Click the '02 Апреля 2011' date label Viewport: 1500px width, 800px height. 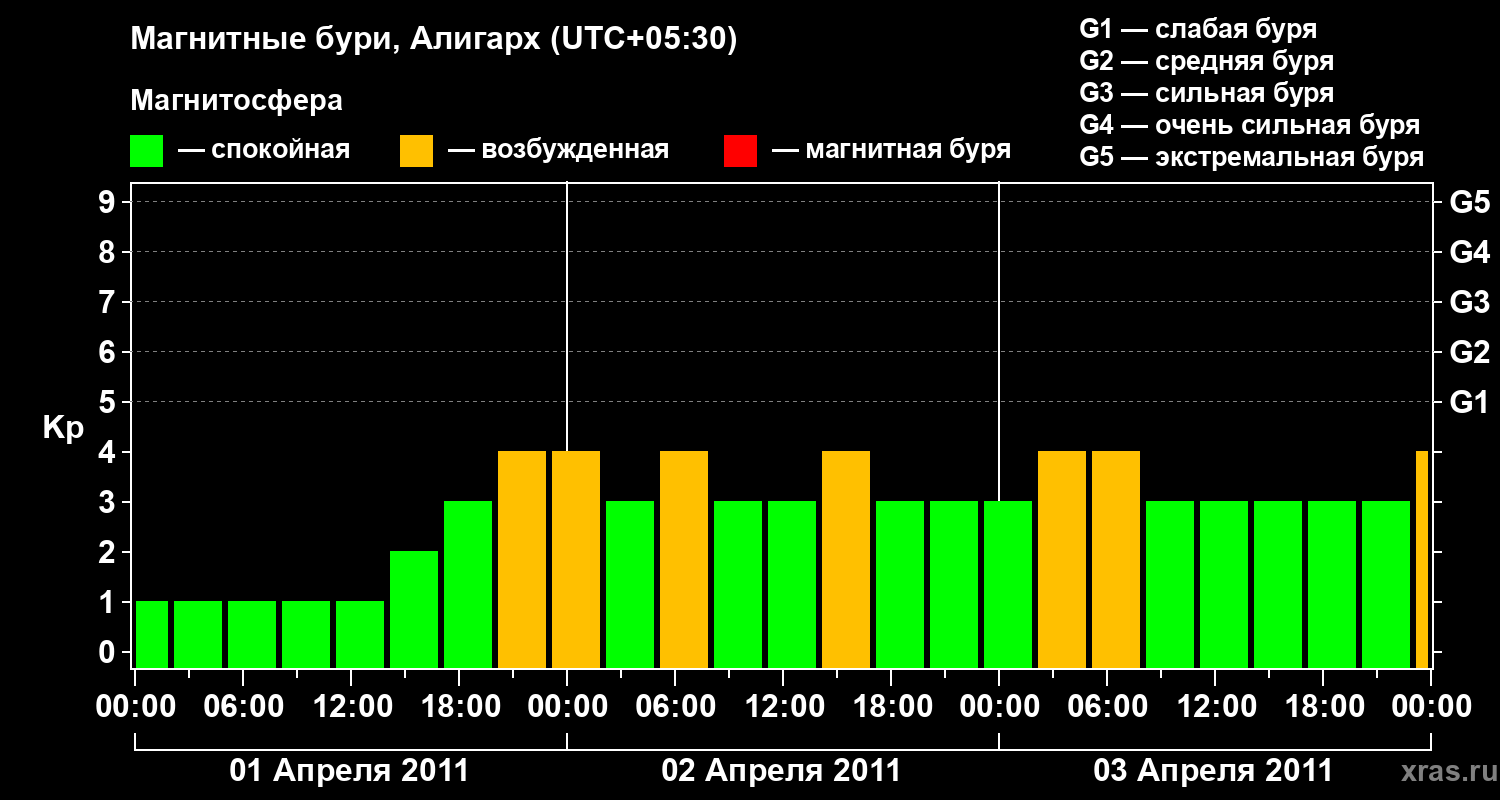tap(781, 770)
